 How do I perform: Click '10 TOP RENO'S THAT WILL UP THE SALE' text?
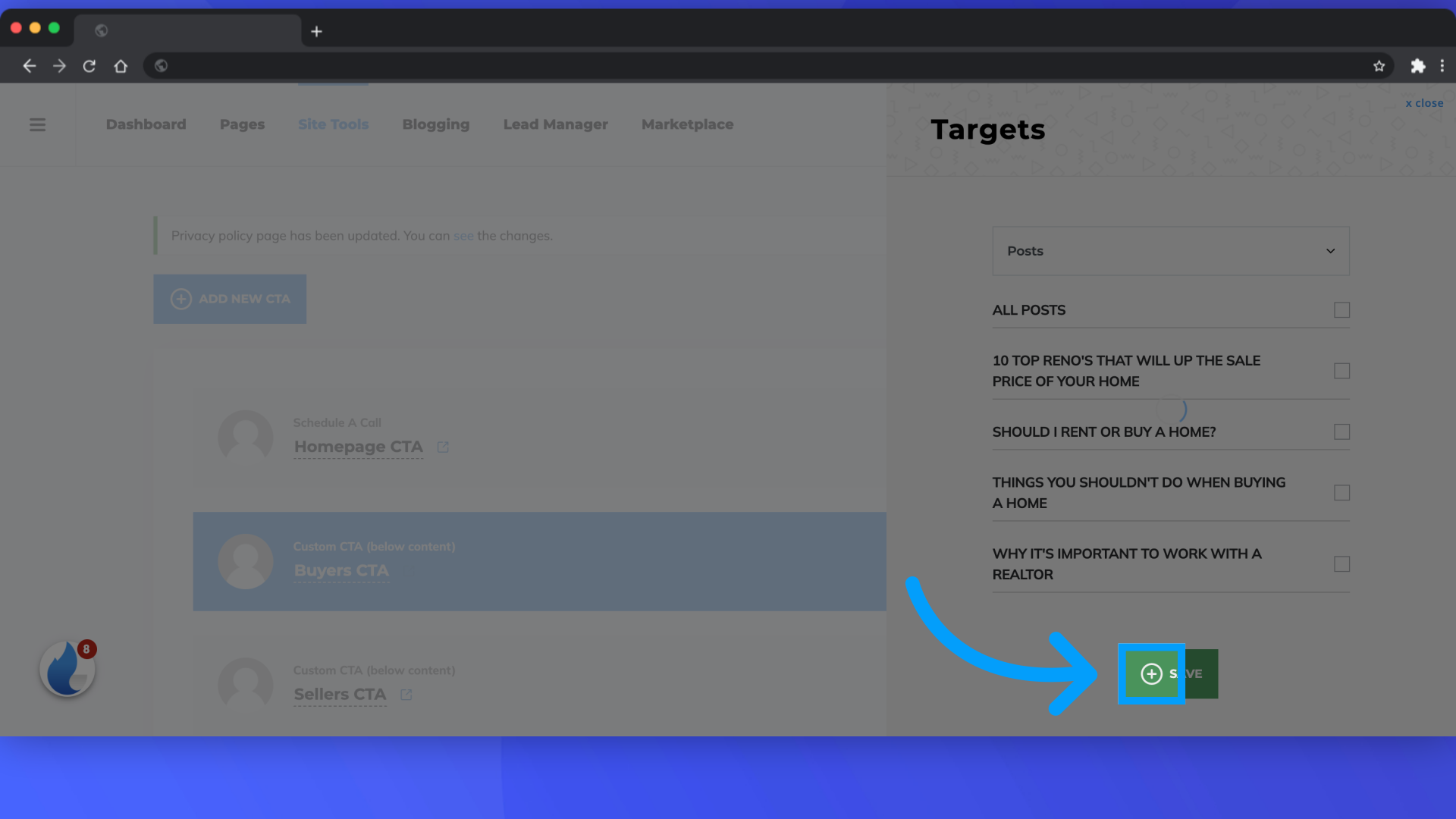(1126, 361)
